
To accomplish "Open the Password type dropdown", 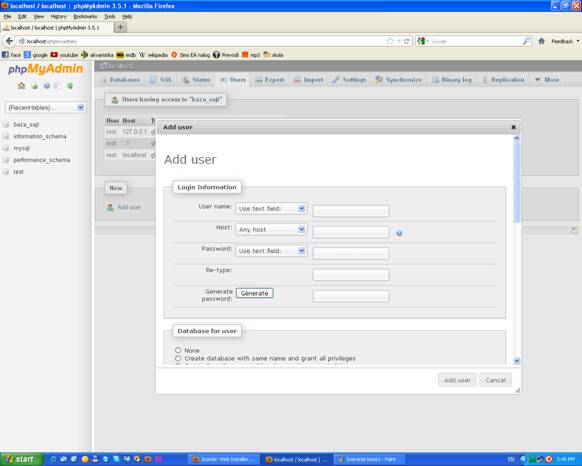I will coord(271,251).
